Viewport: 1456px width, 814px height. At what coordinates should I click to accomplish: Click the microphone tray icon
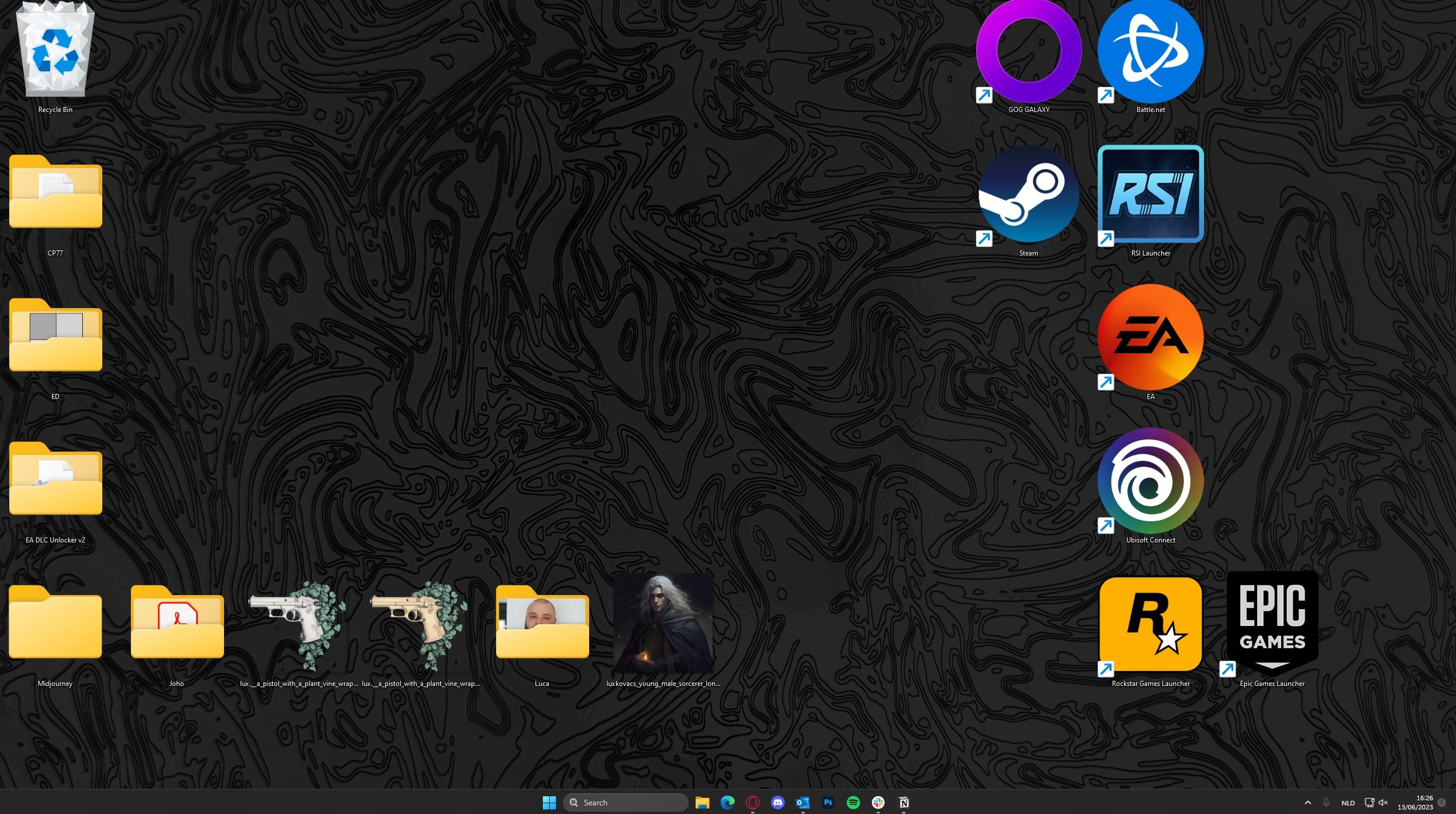pos(1326,803)
